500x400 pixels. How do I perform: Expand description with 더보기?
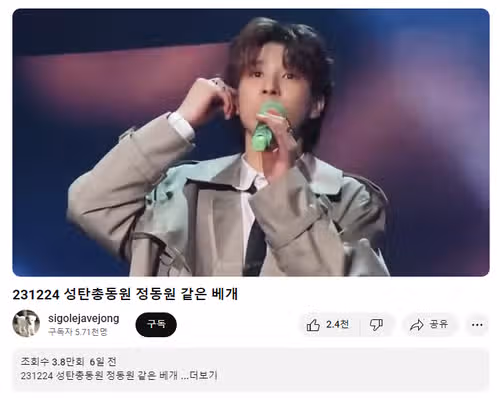coord(203,376)
